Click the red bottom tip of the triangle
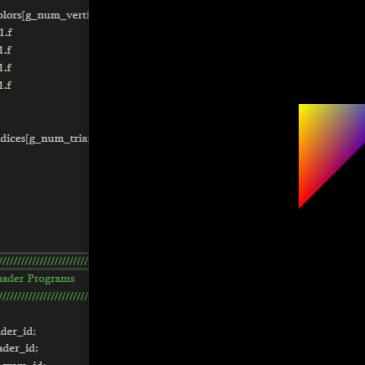Screen dimensions: 365x365 pos(301,203)
